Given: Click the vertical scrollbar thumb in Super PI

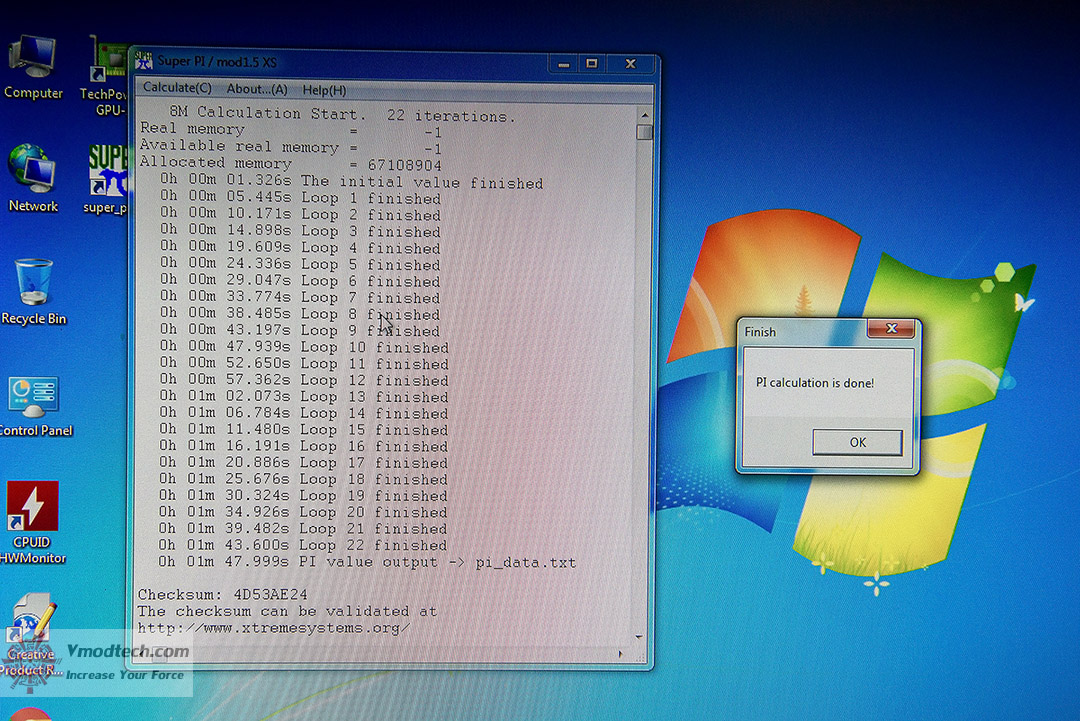Looking at the screenshot, I should pyautogui.click(x=645, y=132).
